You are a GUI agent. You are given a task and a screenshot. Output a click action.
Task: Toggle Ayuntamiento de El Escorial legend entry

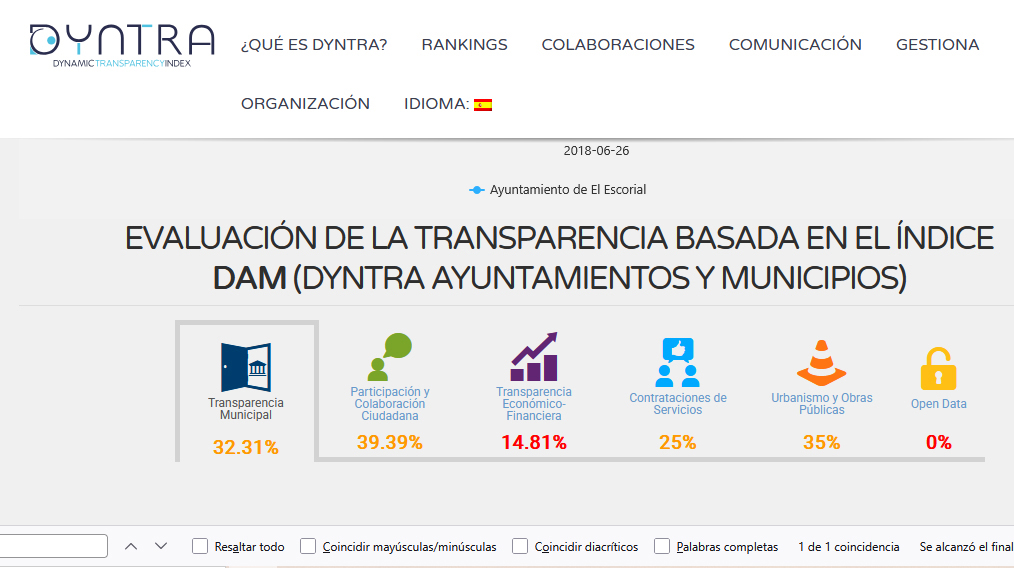click(x=558, y=190)
